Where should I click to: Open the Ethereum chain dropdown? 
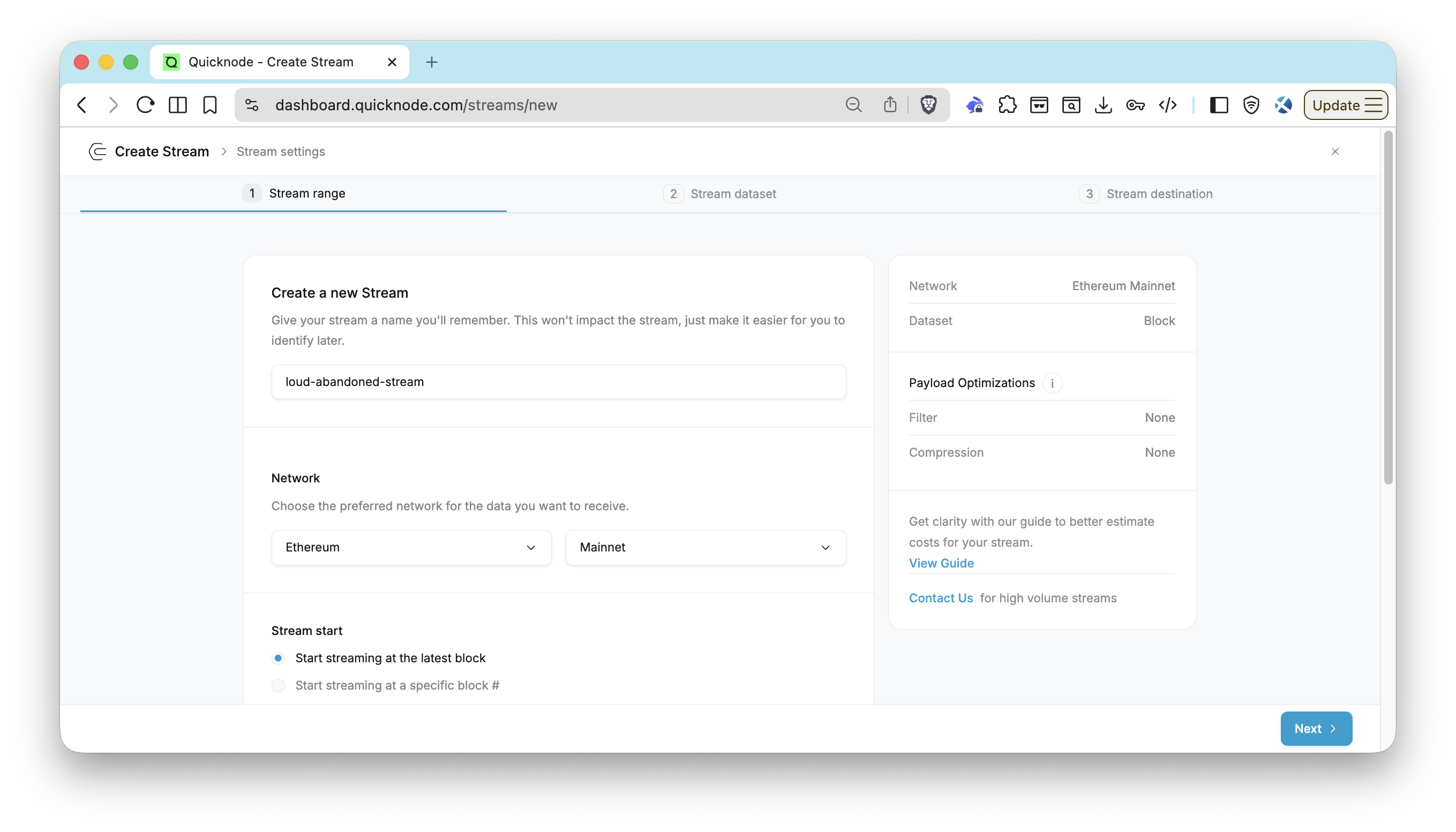pos(411,547)
